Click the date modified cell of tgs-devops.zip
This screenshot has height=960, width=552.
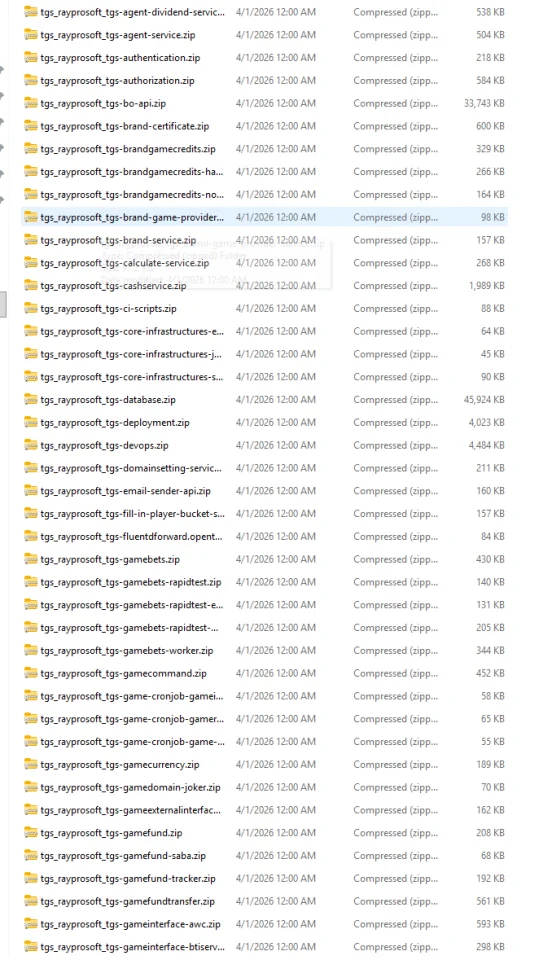point(276,445)
